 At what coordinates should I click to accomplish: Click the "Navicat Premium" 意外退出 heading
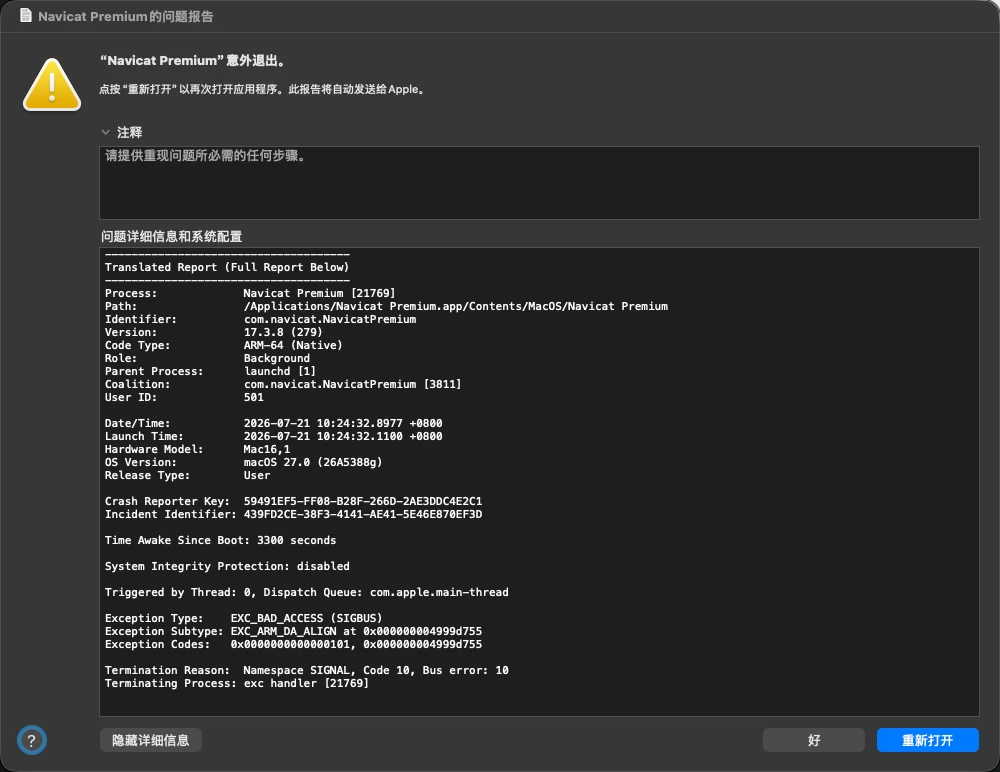click(x=193, y=61)
